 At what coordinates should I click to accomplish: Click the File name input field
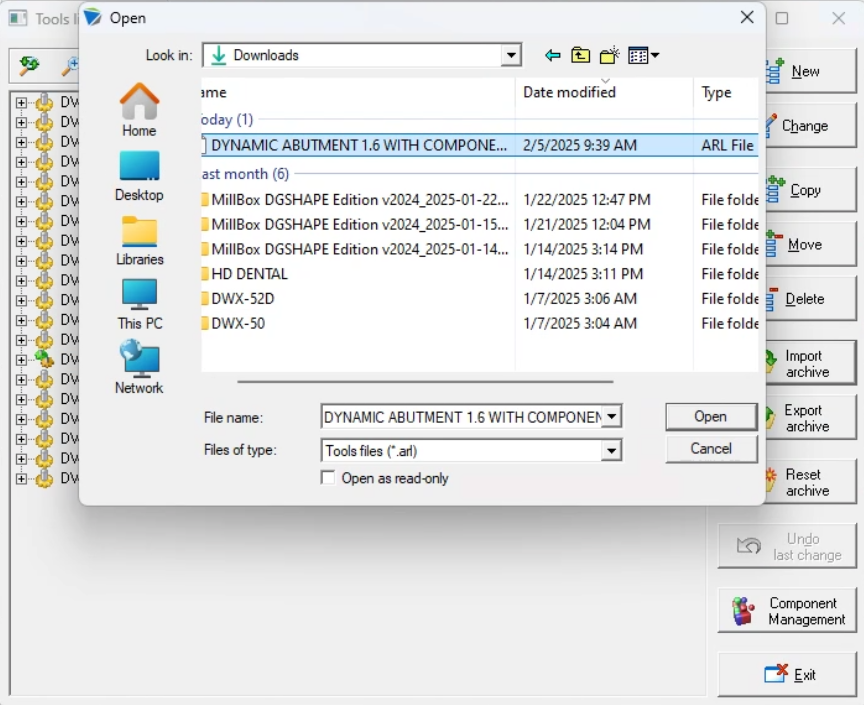pos(462,417)
